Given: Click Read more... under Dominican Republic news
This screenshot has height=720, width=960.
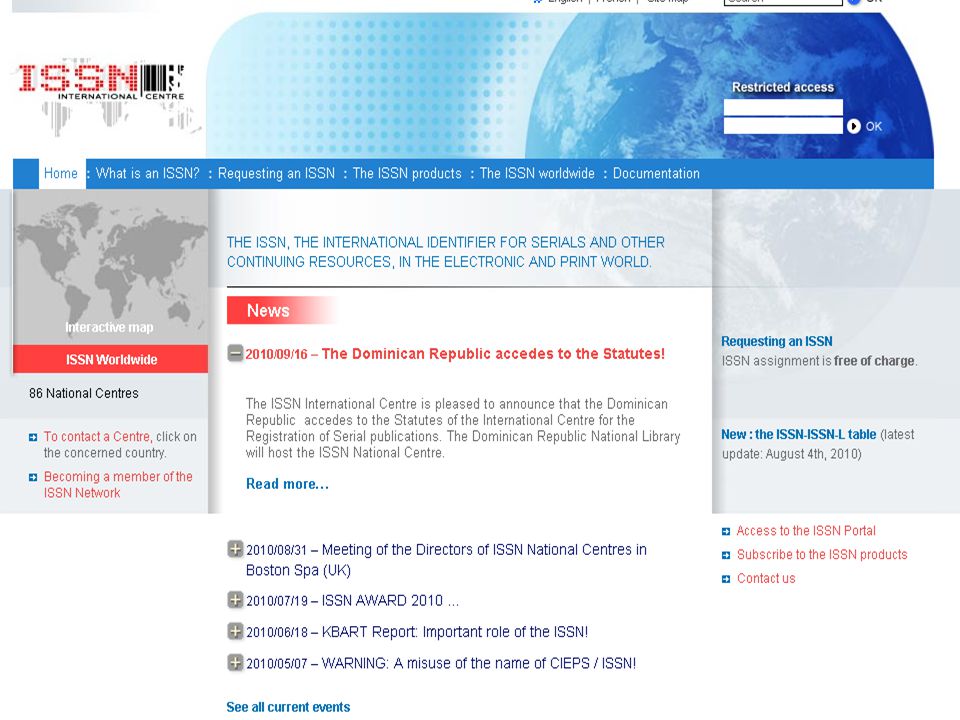Looking at the screenshot, I should pyautogui.click(x=287, y=484).
